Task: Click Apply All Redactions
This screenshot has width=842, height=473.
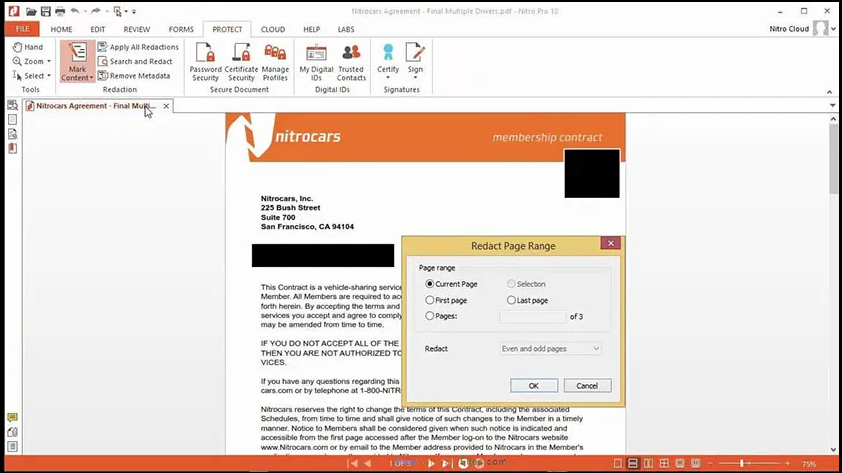Action: coord(138,47)
